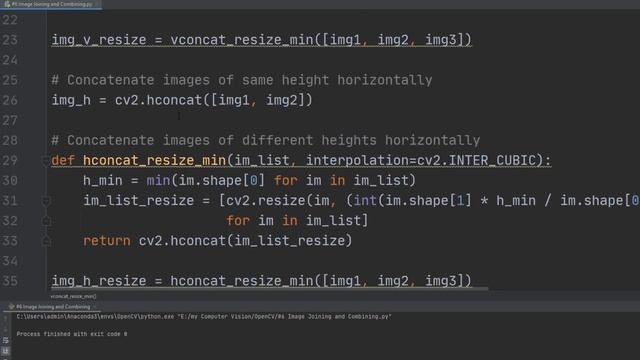The height and width of the screenshot is (360, 640).
Task: Click 'Process finished with exit code 0' text
Action: point(72,334)
